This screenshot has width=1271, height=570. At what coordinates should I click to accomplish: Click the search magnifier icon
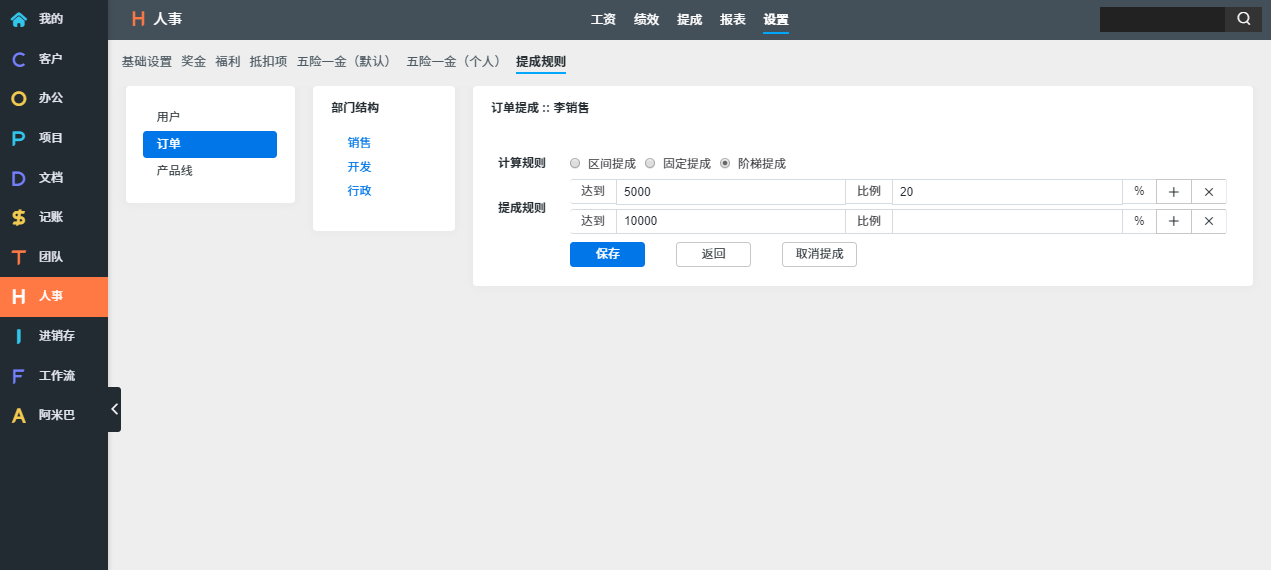[1243, 19]
